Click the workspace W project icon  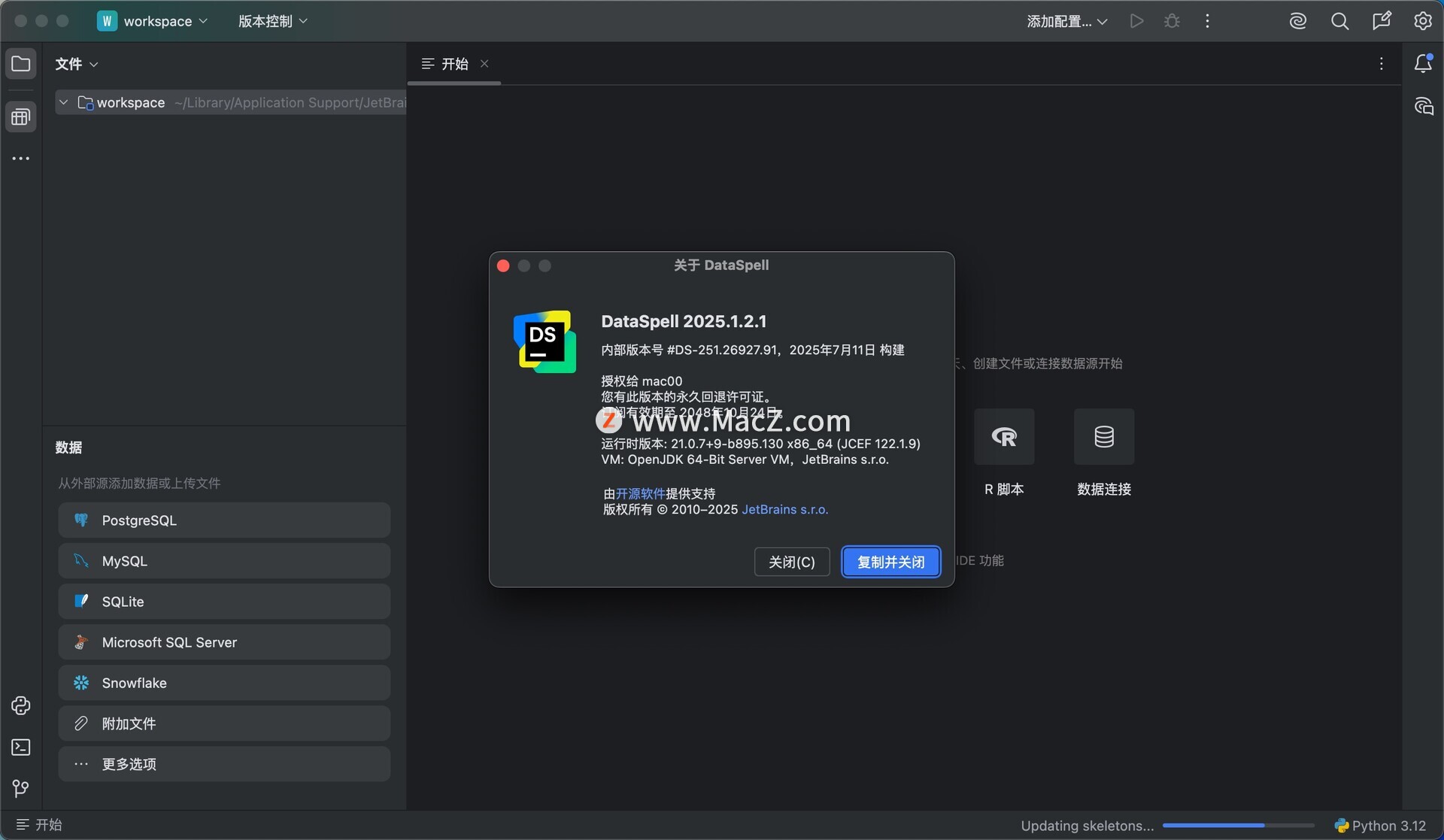(107, 21)
